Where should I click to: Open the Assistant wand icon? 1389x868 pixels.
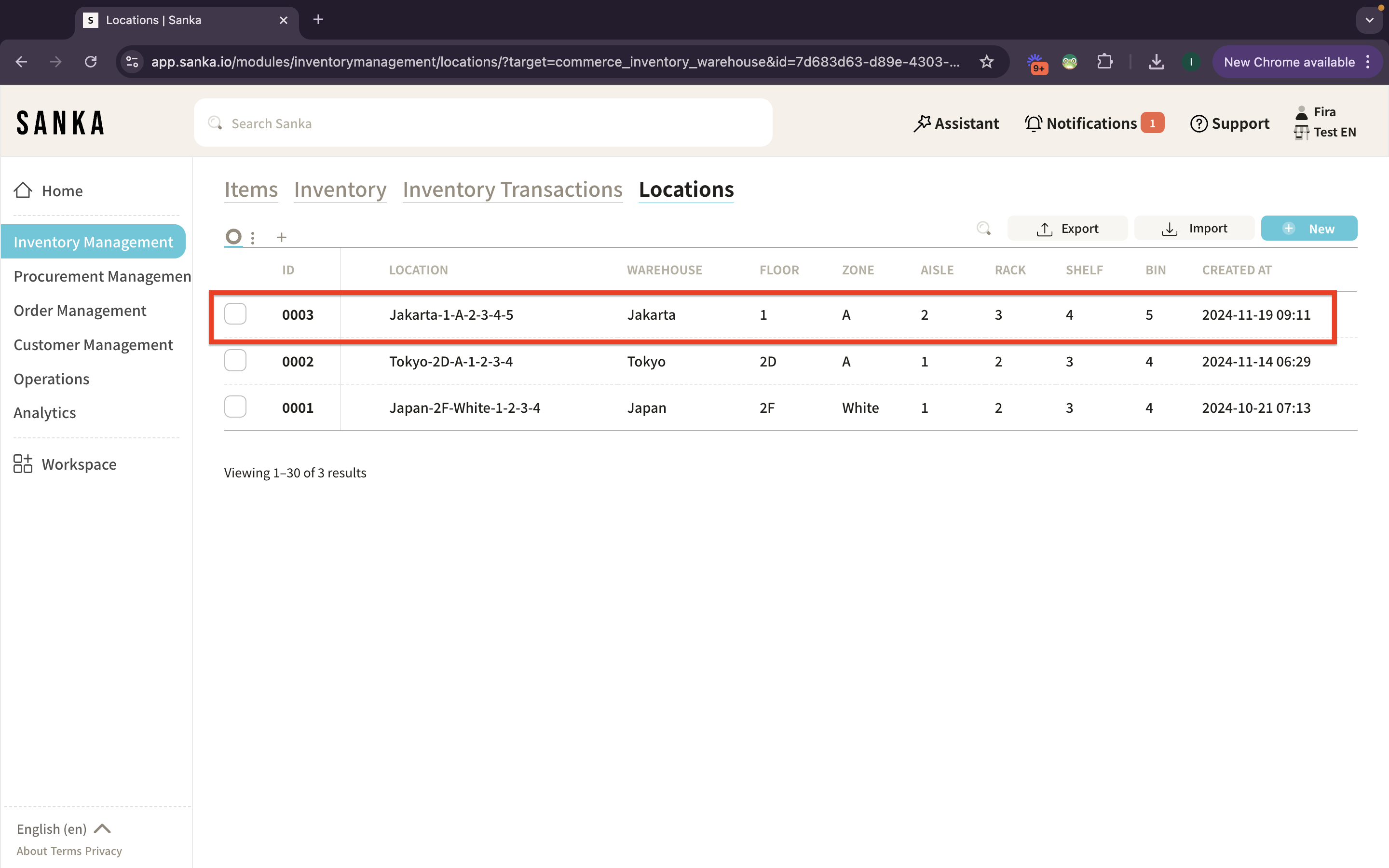pyautogui.click(x=922, y=123)
